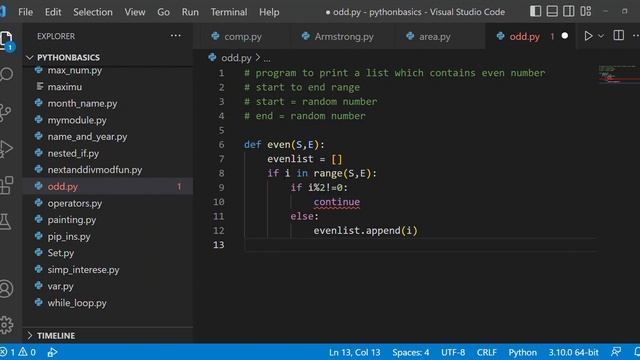Select odd.py in the explorer
640x360 pixels.
108,186
